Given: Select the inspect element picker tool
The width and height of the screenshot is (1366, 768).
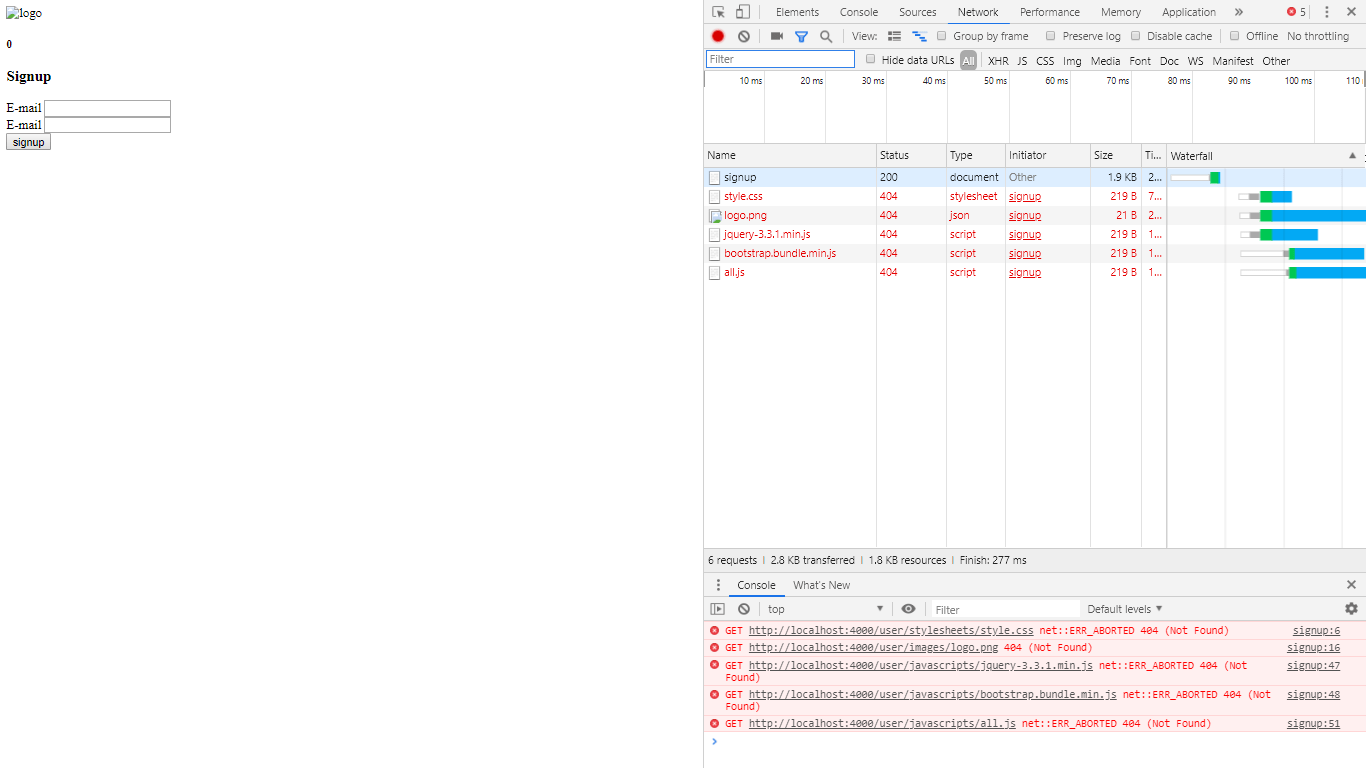Looking at the screenshot, I should tap(716, 11).
